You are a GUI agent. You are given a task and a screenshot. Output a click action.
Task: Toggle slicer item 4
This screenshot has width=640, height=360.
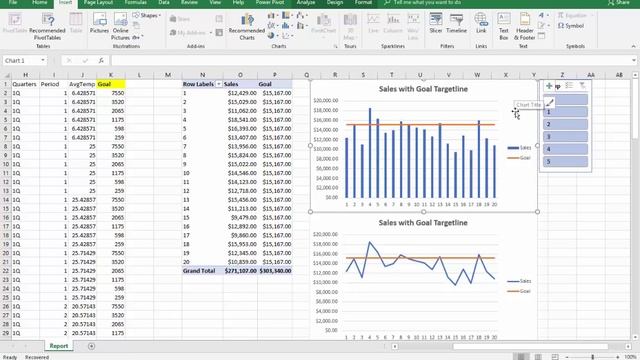tap(565, 149)
